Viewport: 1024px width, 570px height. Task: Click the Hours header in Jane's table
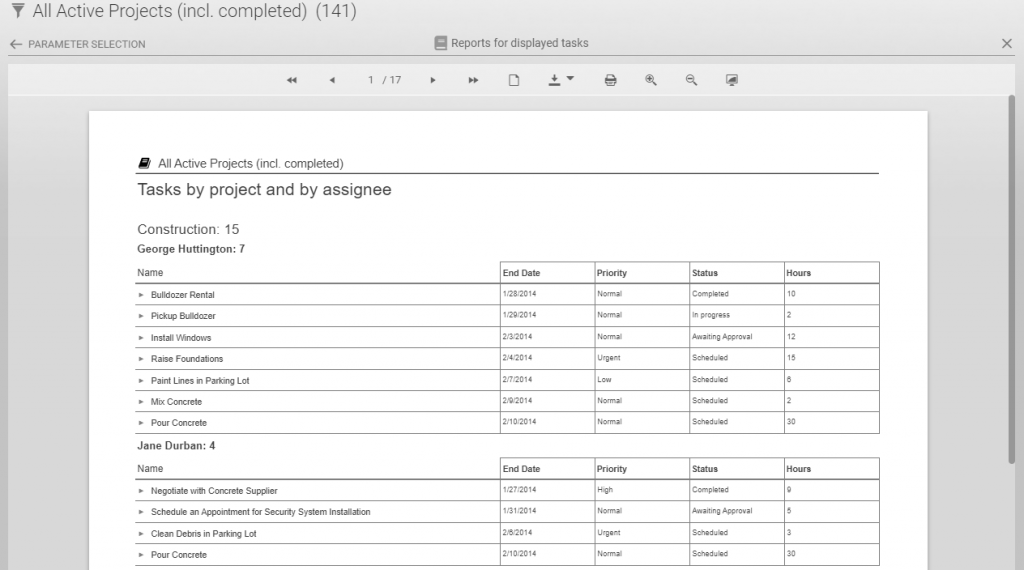798,469
